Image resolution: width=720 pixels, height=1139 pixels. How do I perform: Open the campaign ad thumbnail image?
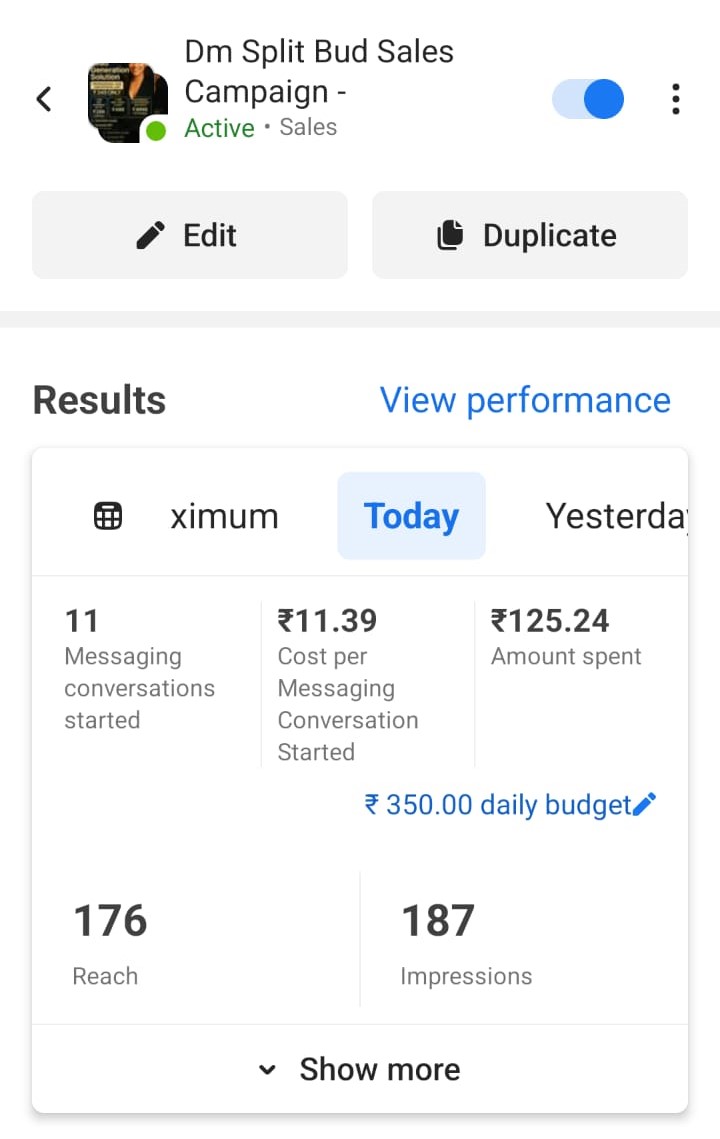[x=125, y=100]
